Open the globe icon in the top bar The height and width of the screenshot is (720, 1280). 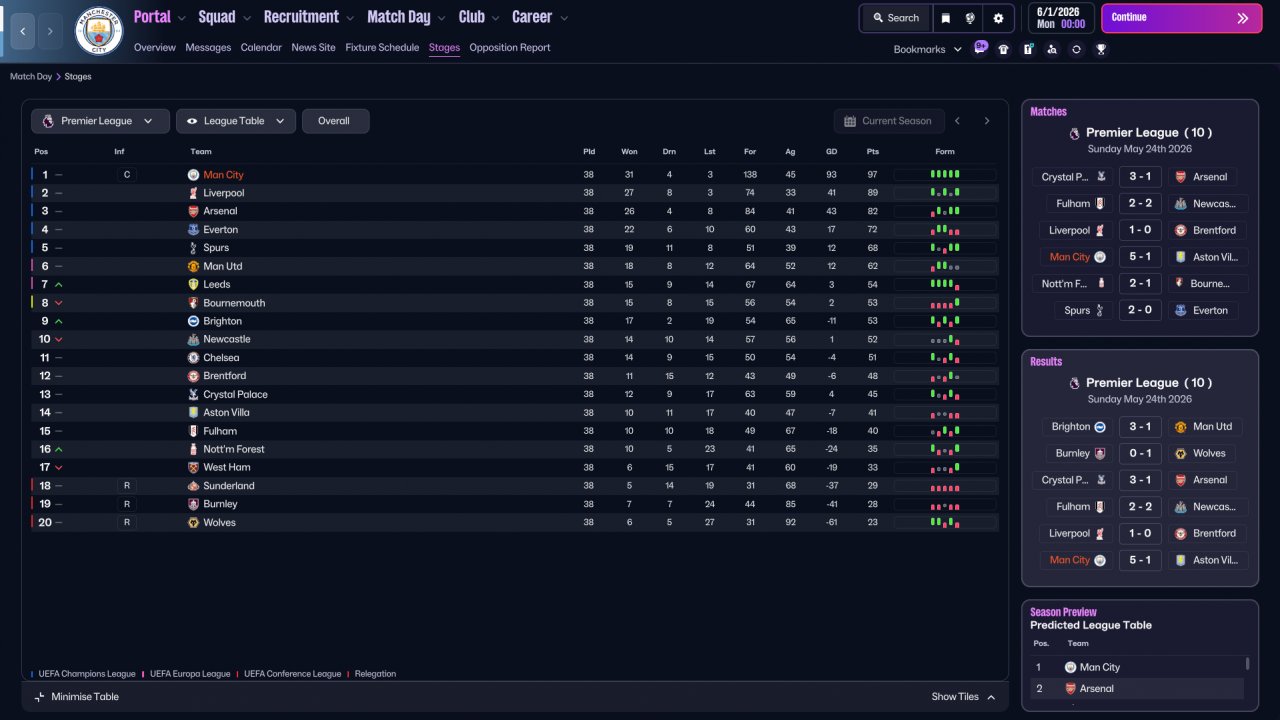[970, 18]
